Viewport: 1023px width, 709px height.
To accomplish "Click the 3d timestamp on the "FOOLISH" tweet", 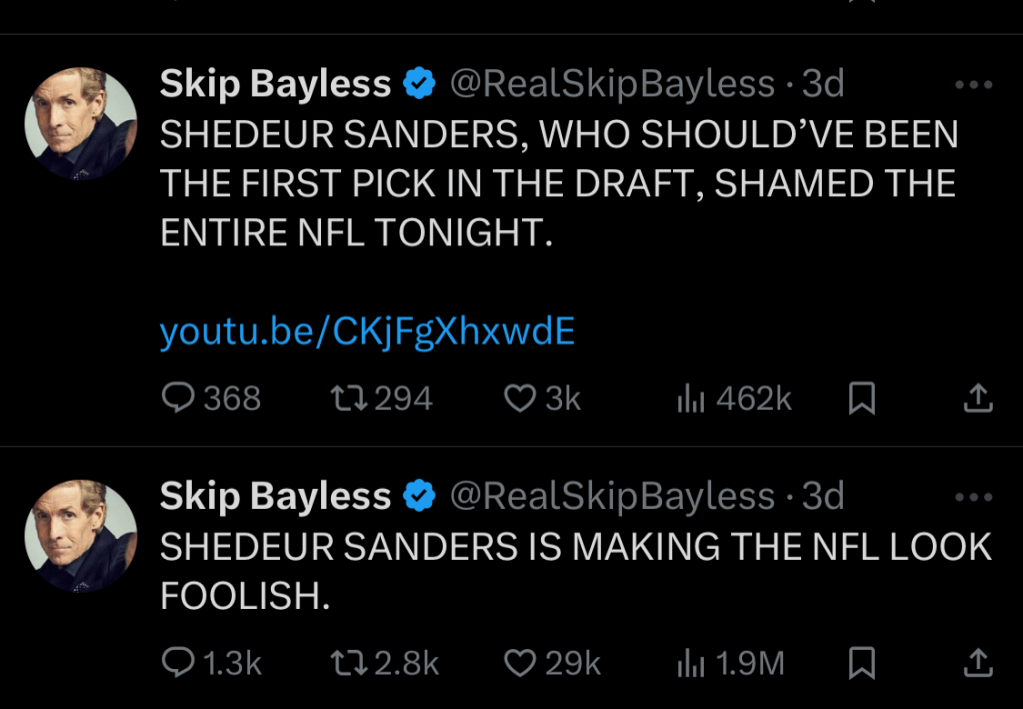I will coord(823,496).
